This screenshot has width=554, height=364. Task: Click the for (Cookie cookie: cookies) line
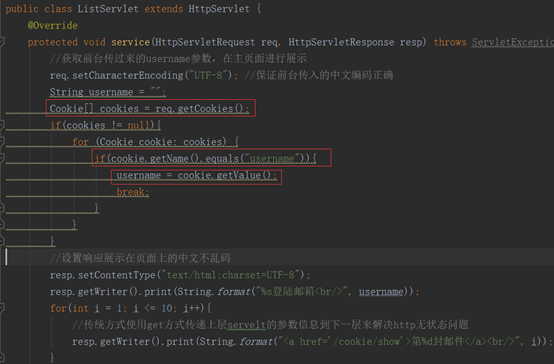pos(155,142)
